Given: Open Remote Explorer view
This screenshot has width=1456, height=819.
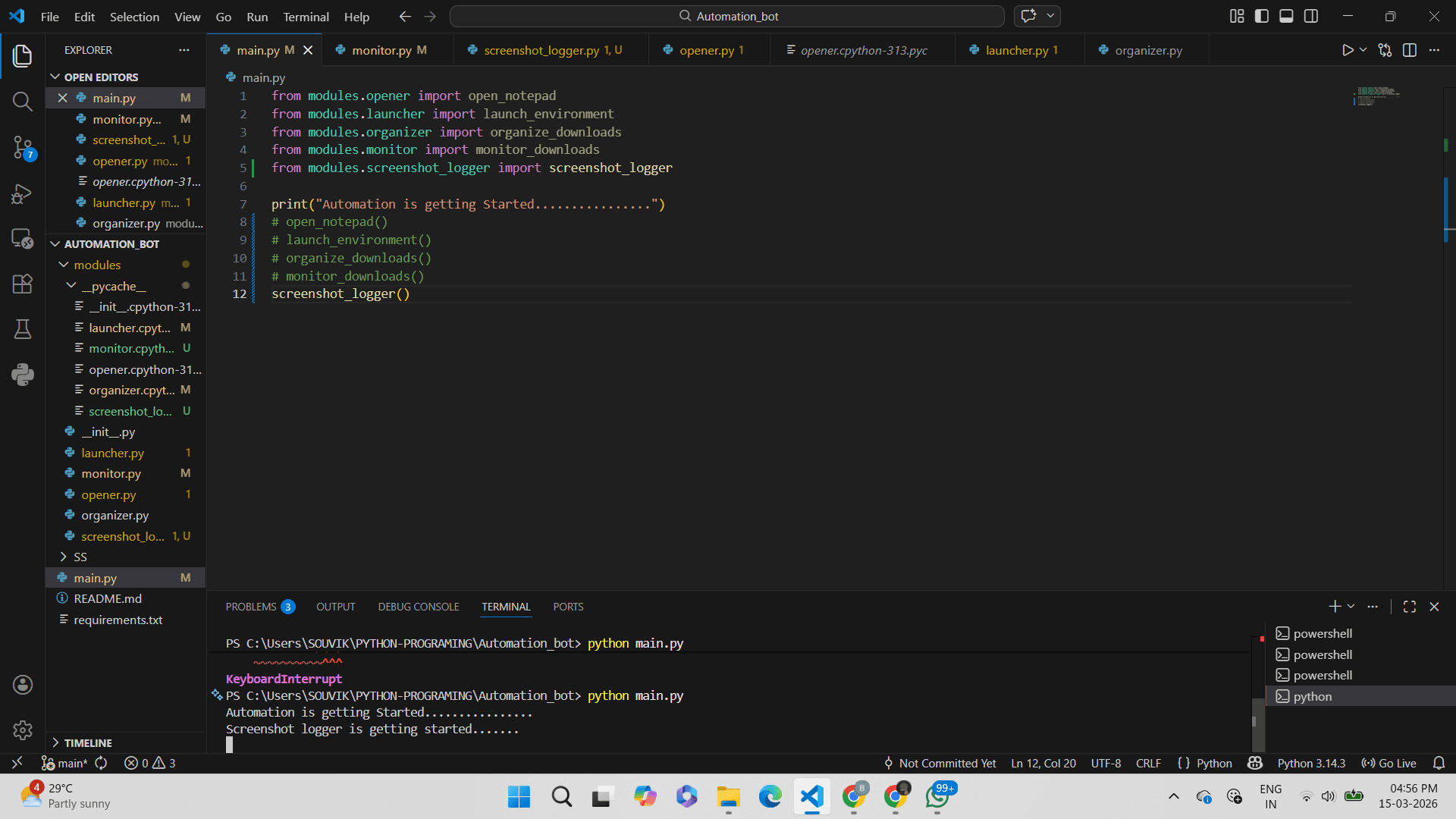Looking at the screenshot, I should 23,239.
